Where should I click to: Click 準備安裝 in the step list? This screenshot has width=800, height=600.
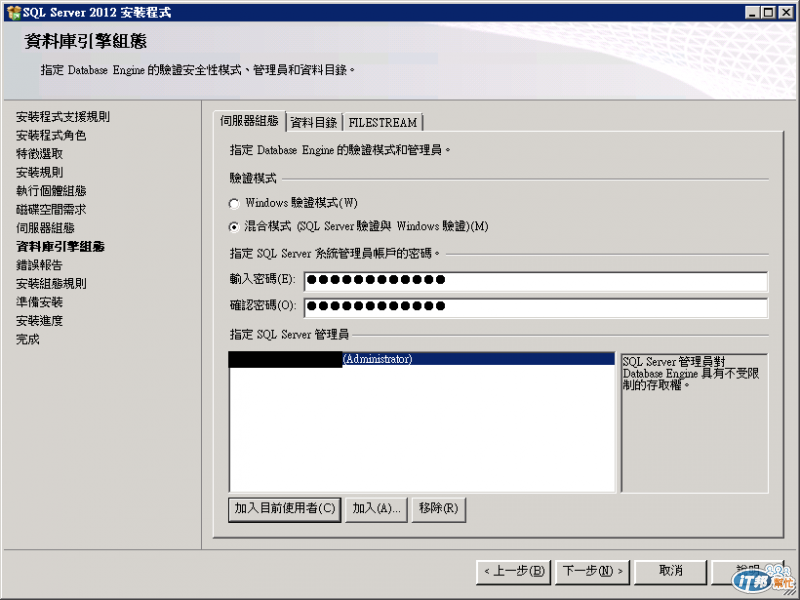click(39, 302)
